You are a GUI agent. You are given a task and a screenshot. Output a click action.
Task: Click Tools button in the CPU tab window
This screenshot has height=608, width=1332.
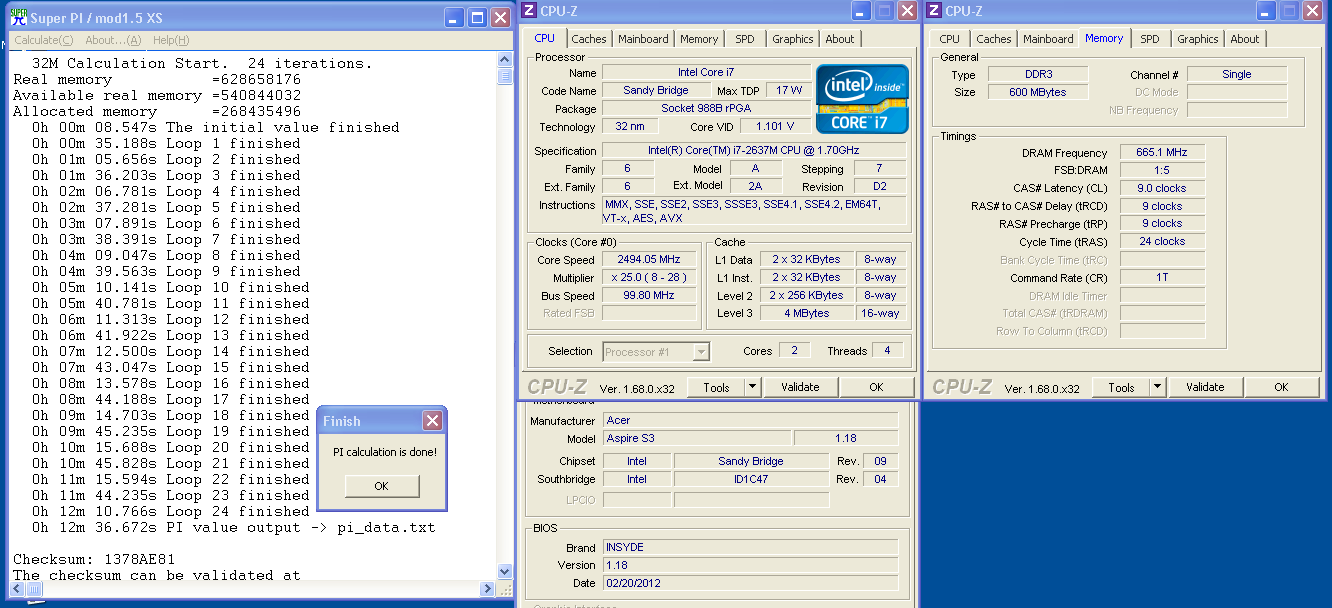tap(716, 387)
